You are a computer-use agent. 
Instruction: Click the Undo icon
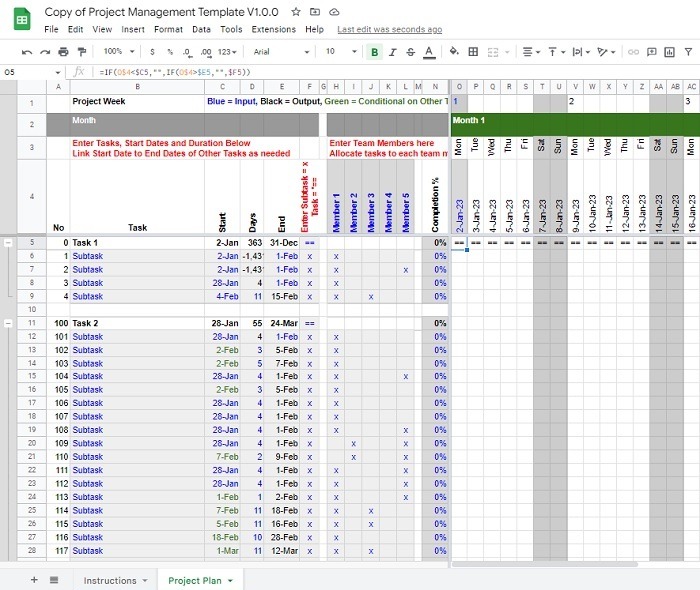[27, 52]
